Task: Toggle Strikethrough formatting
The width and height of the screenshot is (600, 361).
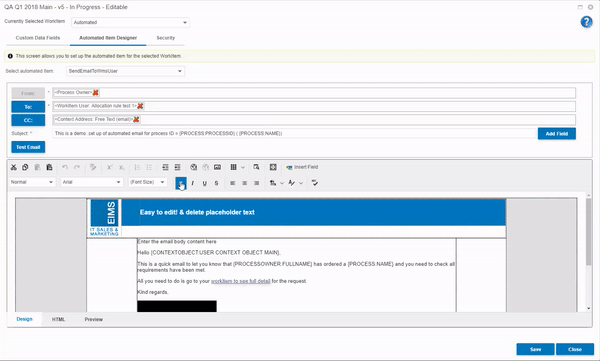Action: click(217, 183)
